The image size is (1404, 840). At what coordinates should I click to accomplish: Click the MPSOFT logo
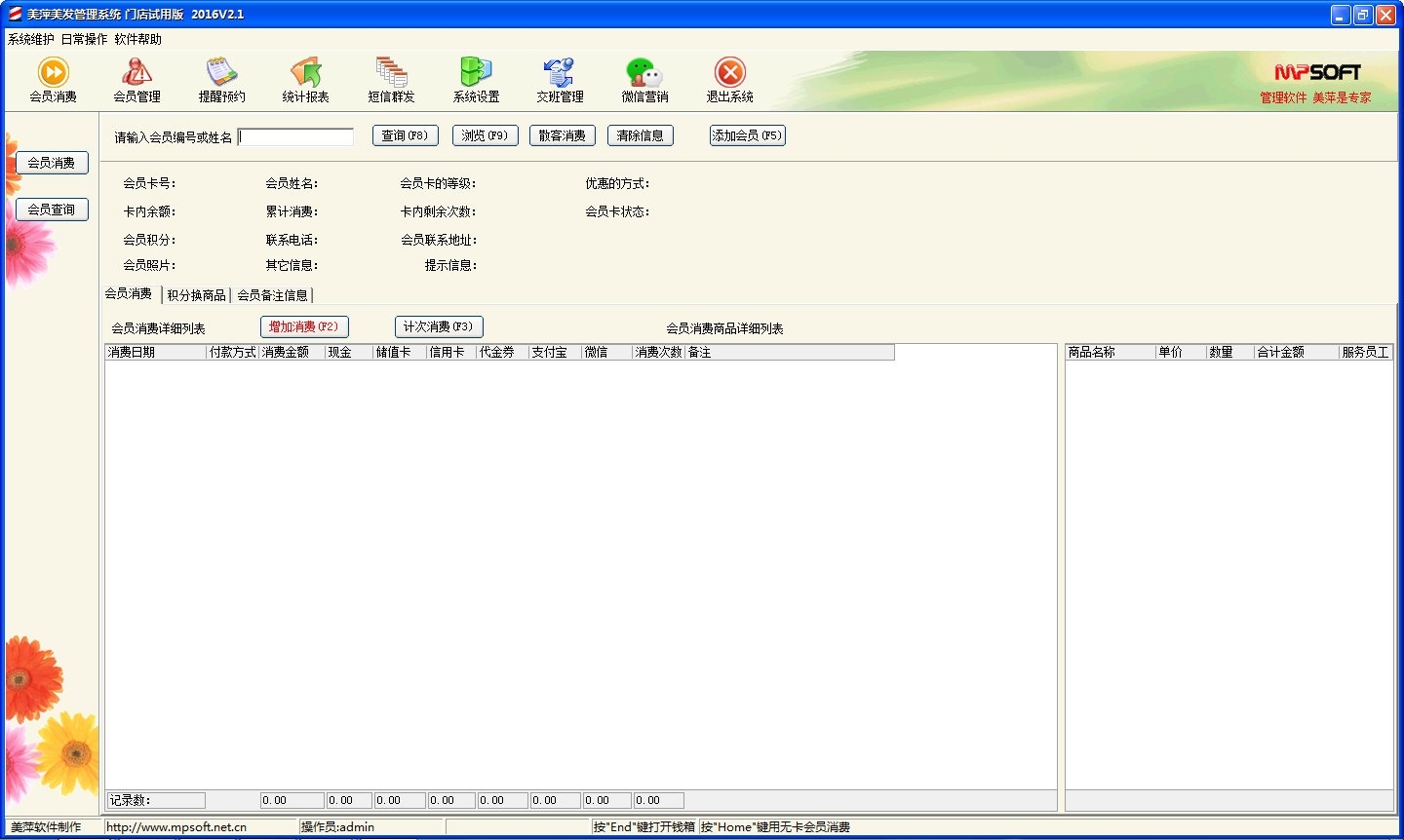click(x=1316, y=72)
